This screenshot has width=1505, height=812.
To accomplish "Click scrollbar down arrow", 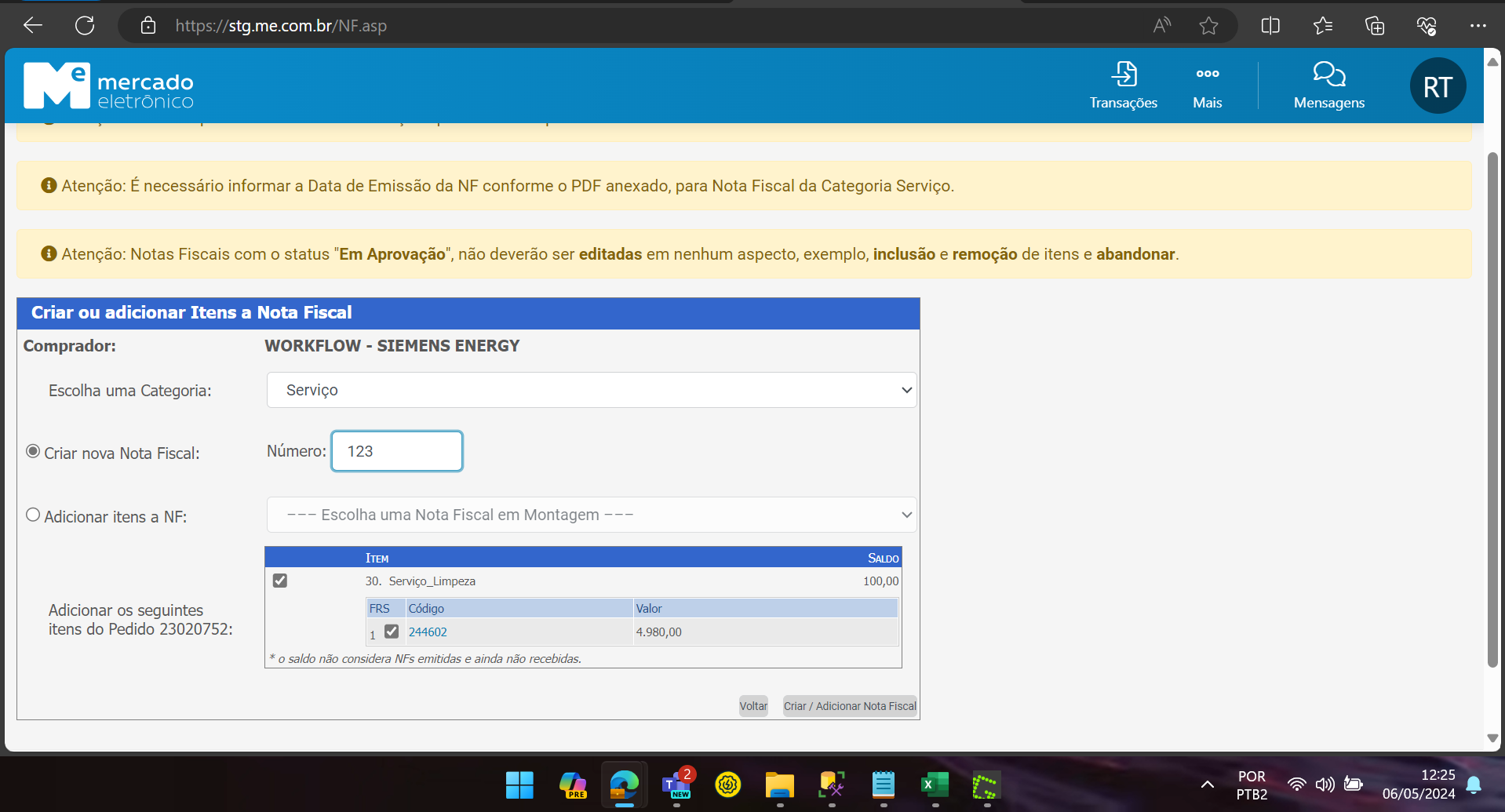I will (1492, 738).
